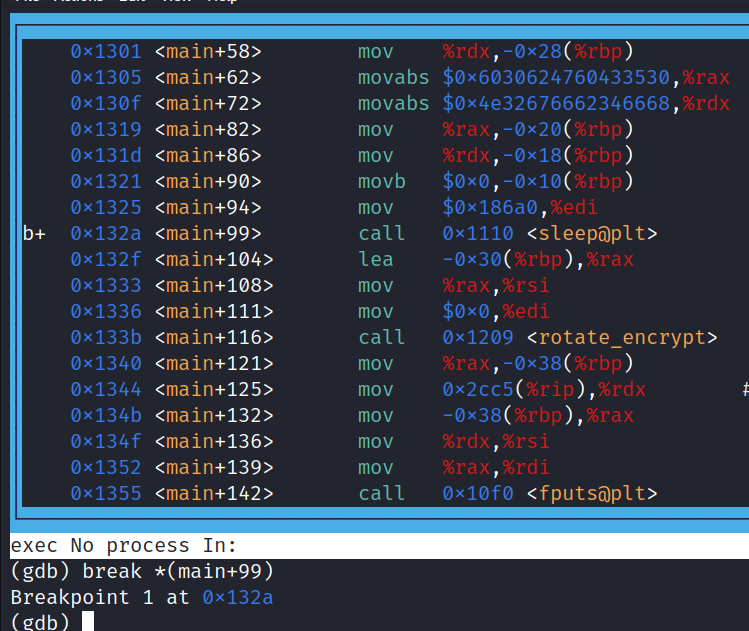Viewport: 749px width, 631px height.
Task: Click the 'Breakpoint 1 at' output line
Action: coord(100,598)
